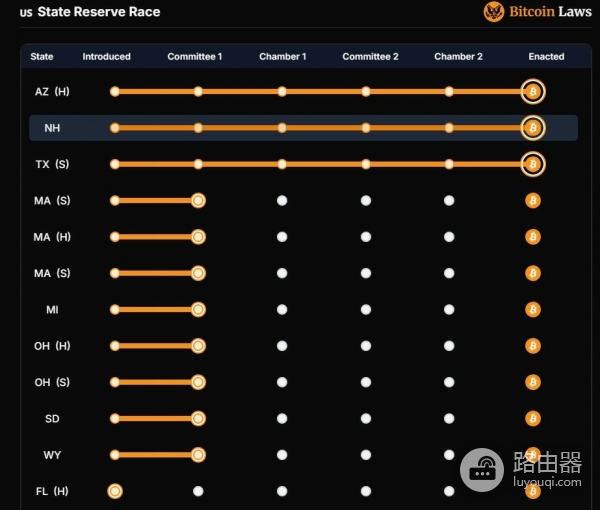
Task: Select the Chamber 1 column header
Action: point(282,57)
